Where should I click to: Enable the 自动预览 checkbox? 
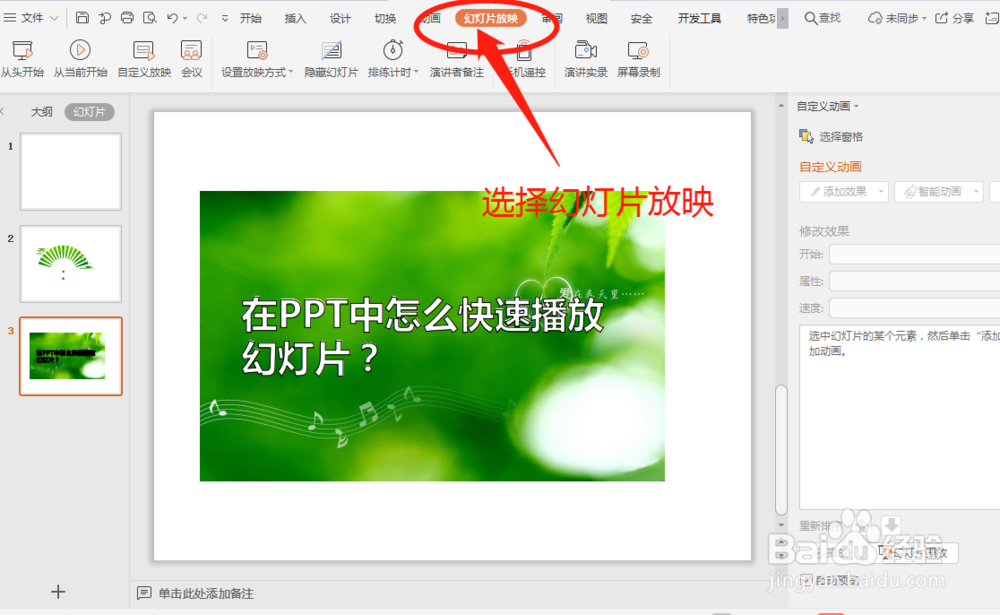805,580
